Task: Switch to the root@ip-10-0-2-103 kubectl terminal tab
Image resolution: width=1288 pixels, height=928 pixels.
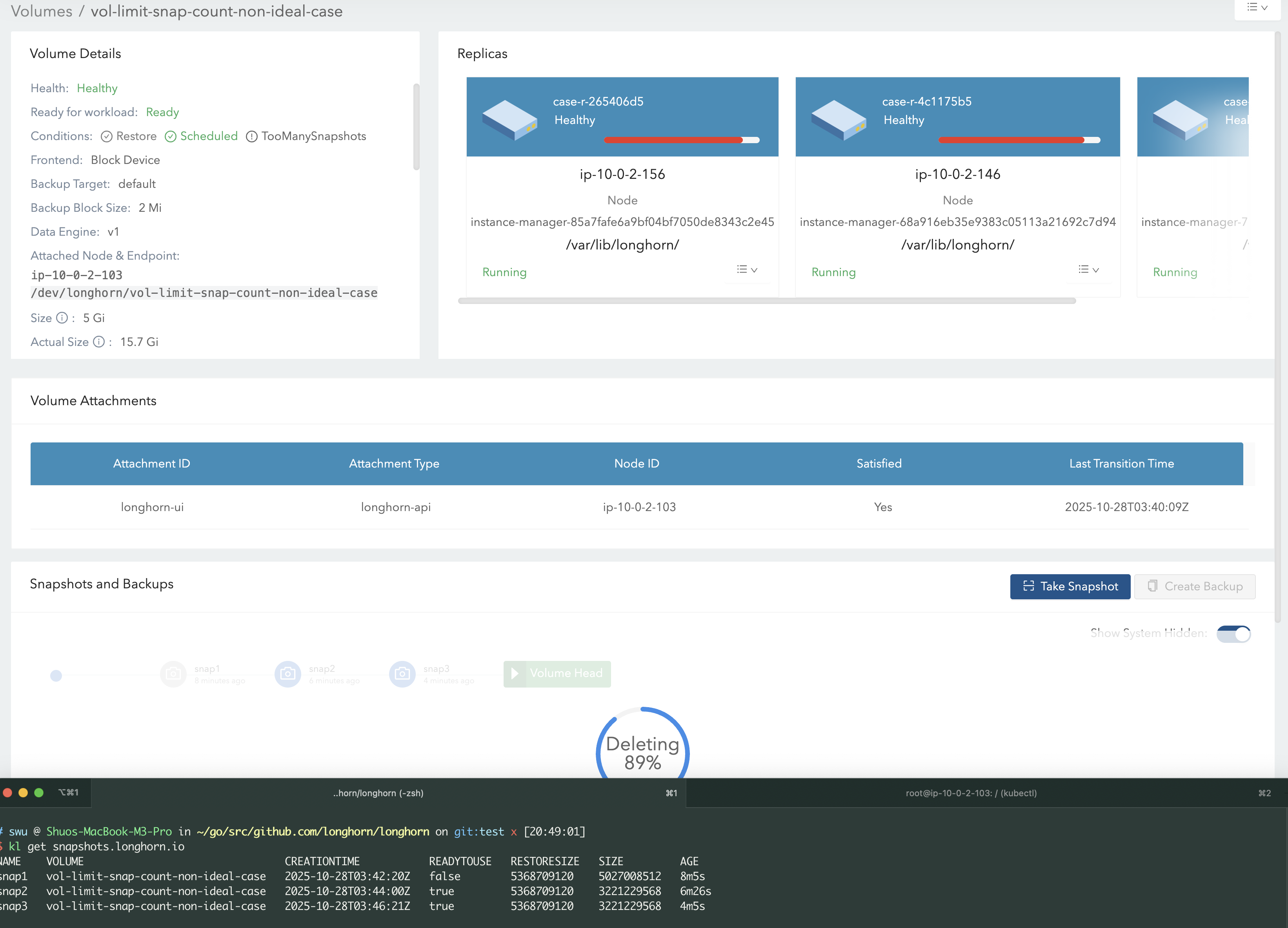Action: (x=971, y=793)
